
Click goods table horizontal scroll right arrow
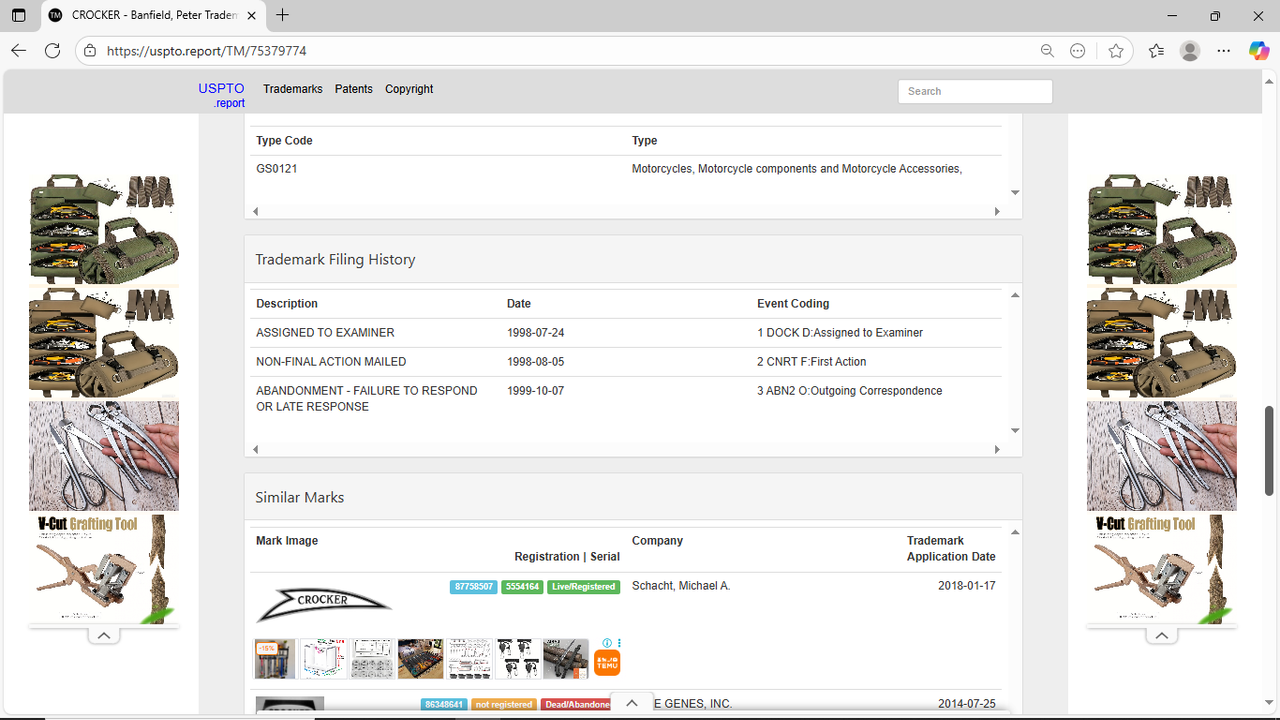pos(997,212)
